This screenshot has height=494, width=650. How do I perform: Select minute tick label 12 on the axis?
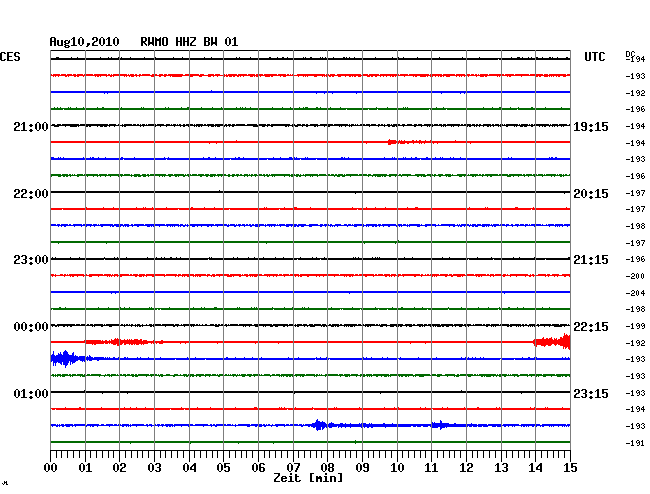(x=466, y=468)
